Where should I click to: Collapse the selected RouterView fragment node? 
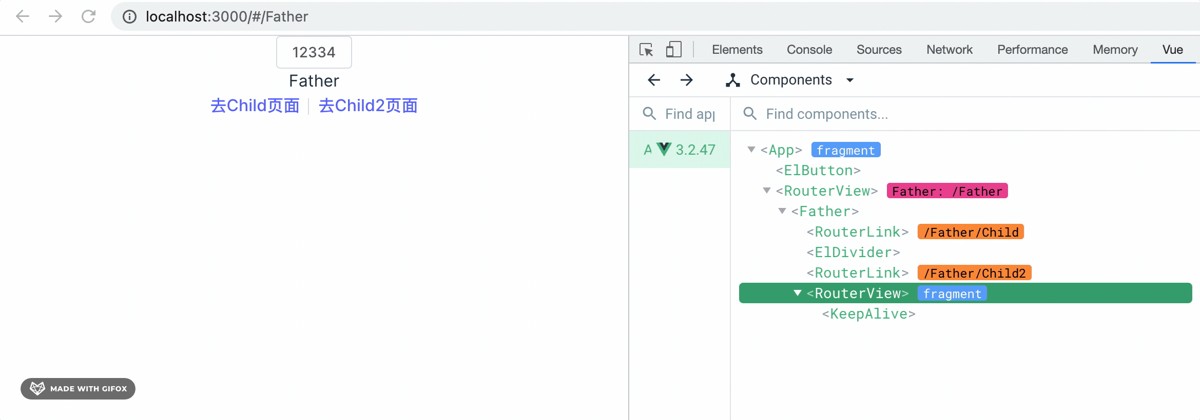tap(798, 293)
